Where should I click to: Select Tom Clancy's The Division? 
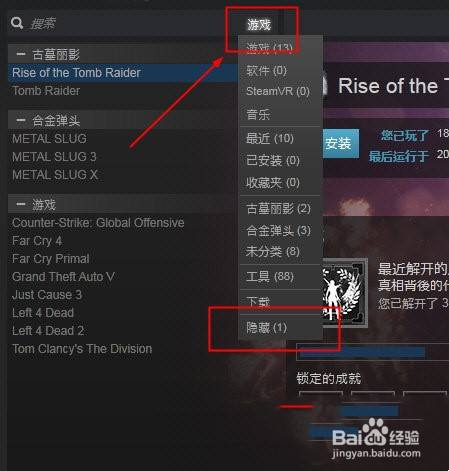pyautogui.click(x=82, y=349)
